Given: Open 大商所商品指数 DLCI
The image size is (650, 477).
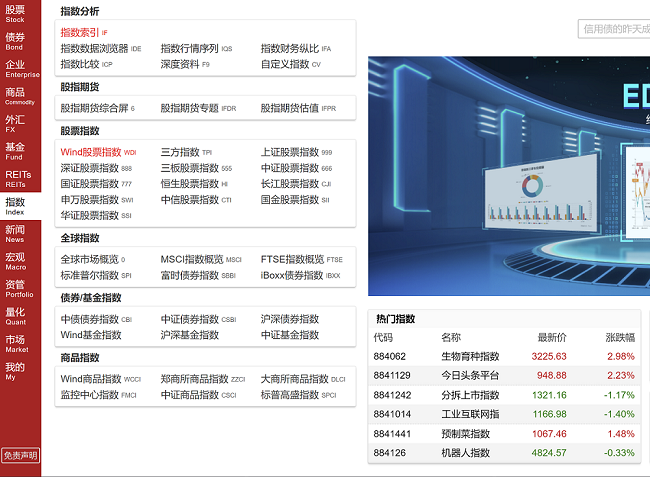Looking at the screenshot, I should pos(303,379).
